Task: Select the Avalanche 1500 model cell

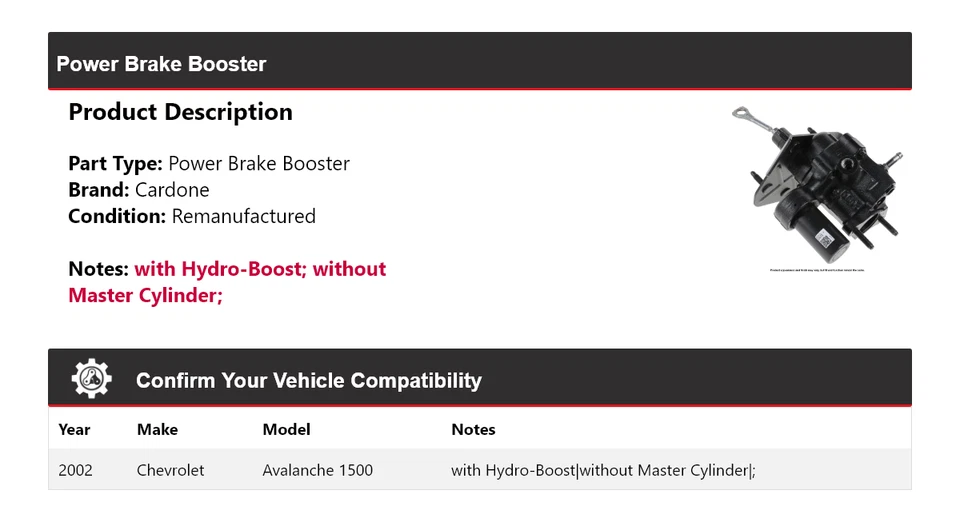Action: (317, 470)
